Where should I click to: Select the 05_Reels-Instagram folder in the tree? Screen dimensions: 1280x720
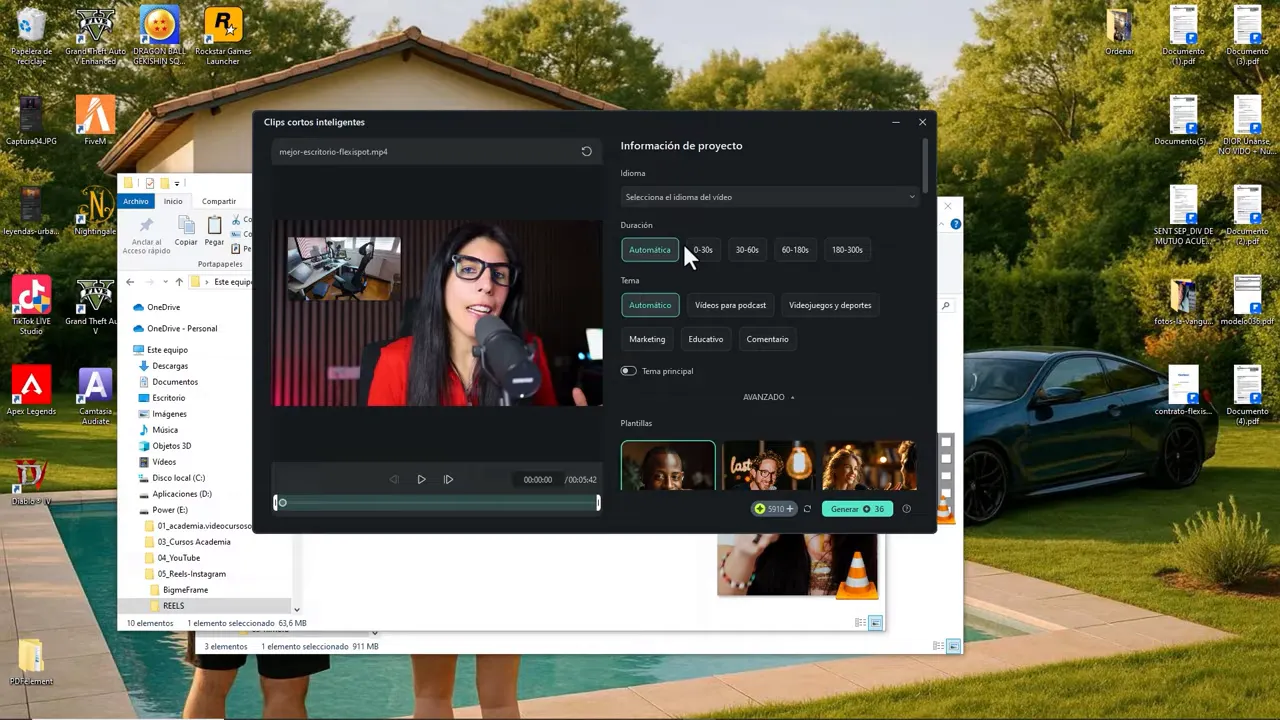(x=191, y=574)
